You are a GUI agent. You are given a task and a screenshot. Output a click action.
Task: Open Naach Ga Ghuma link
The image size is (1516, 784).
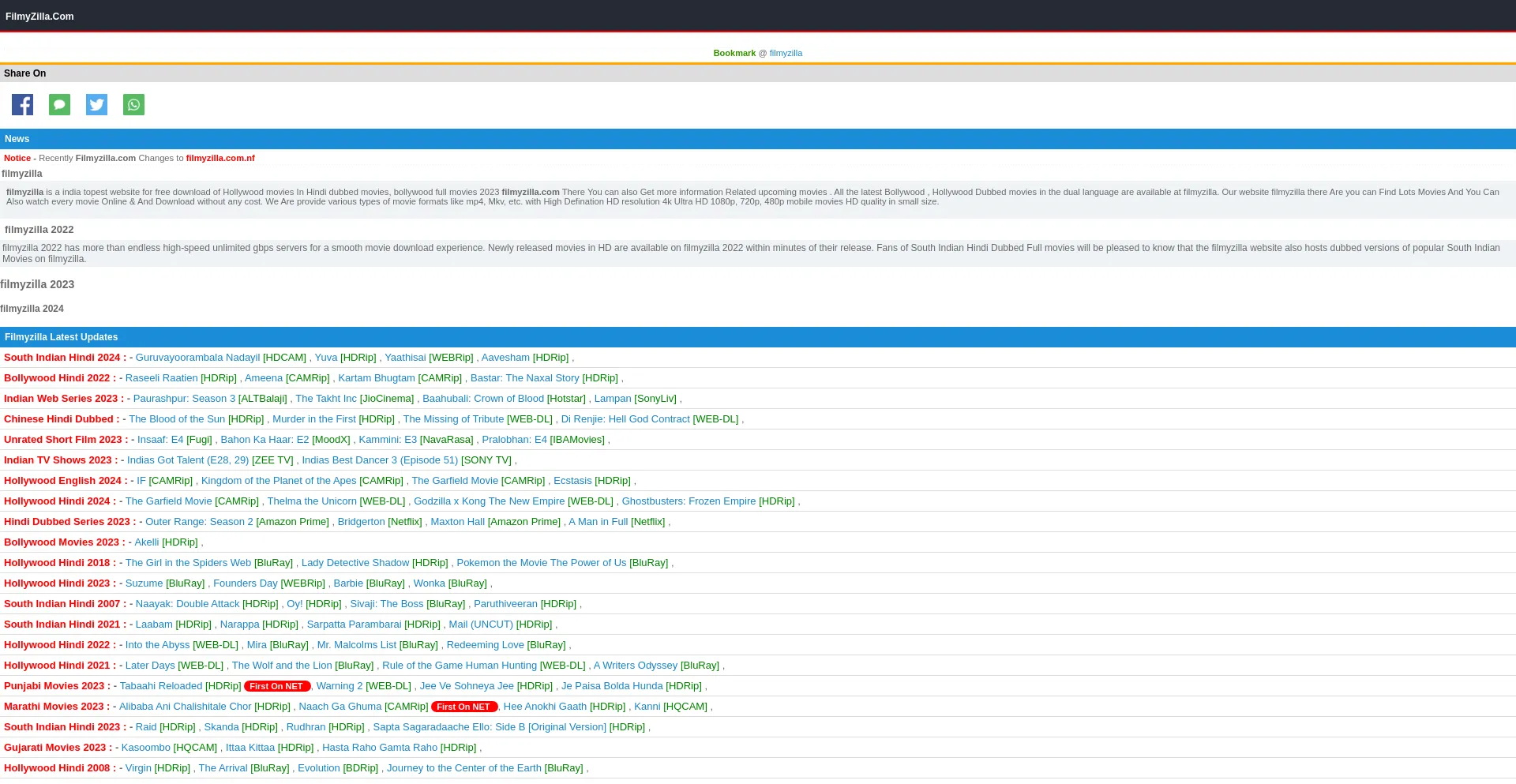(x=340, y=707)
